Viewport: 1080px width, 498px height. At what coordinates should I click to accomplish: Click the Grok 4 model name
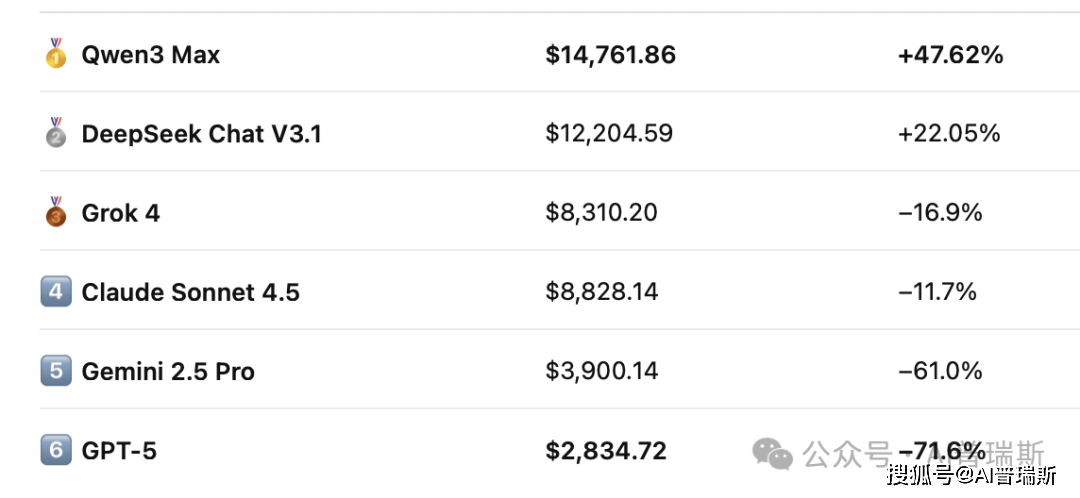(120, 213)
